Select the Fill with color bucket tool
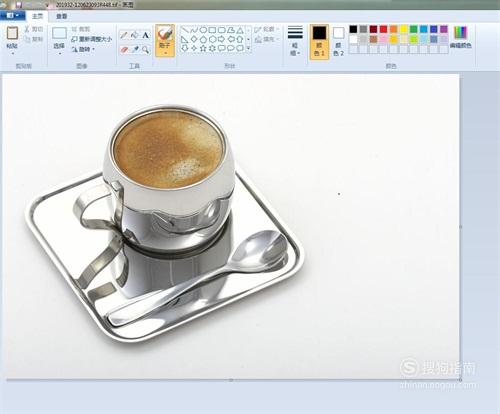 (135, 35)
